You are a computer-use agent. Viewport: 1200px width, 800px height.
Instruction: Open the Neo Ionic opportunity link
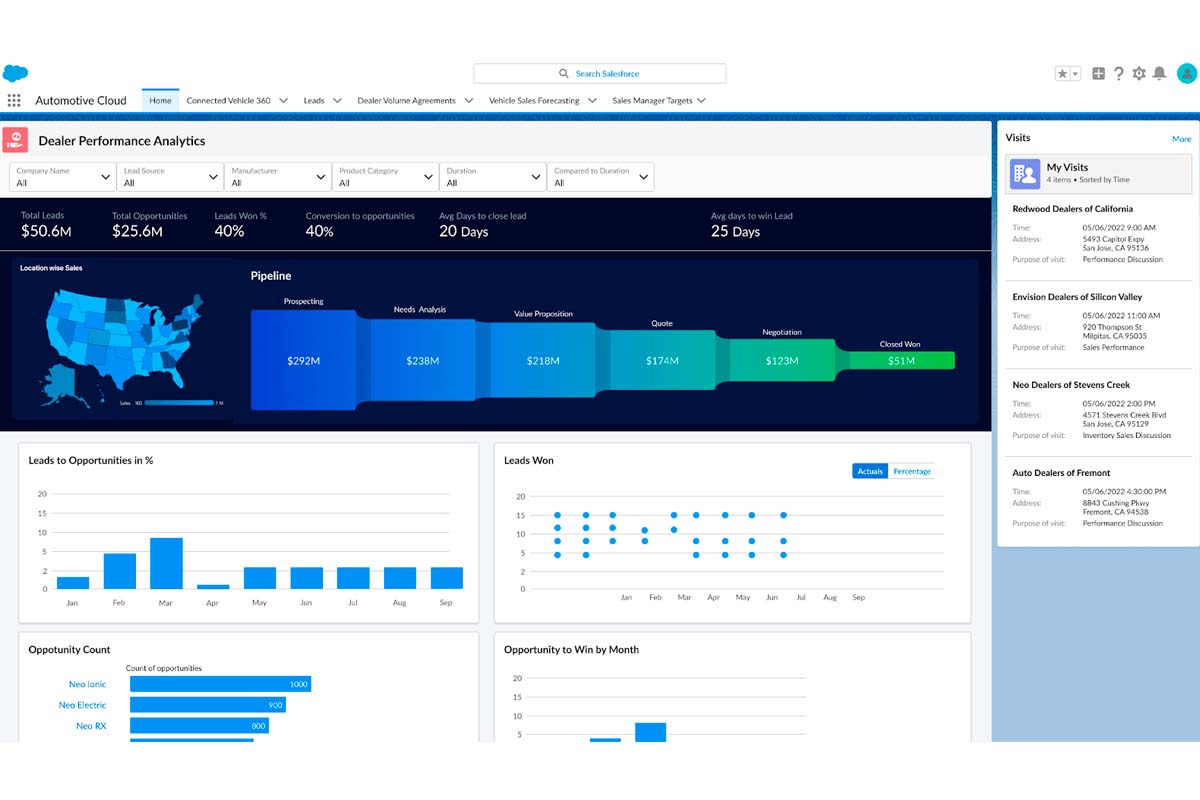(x=87, y=684)
